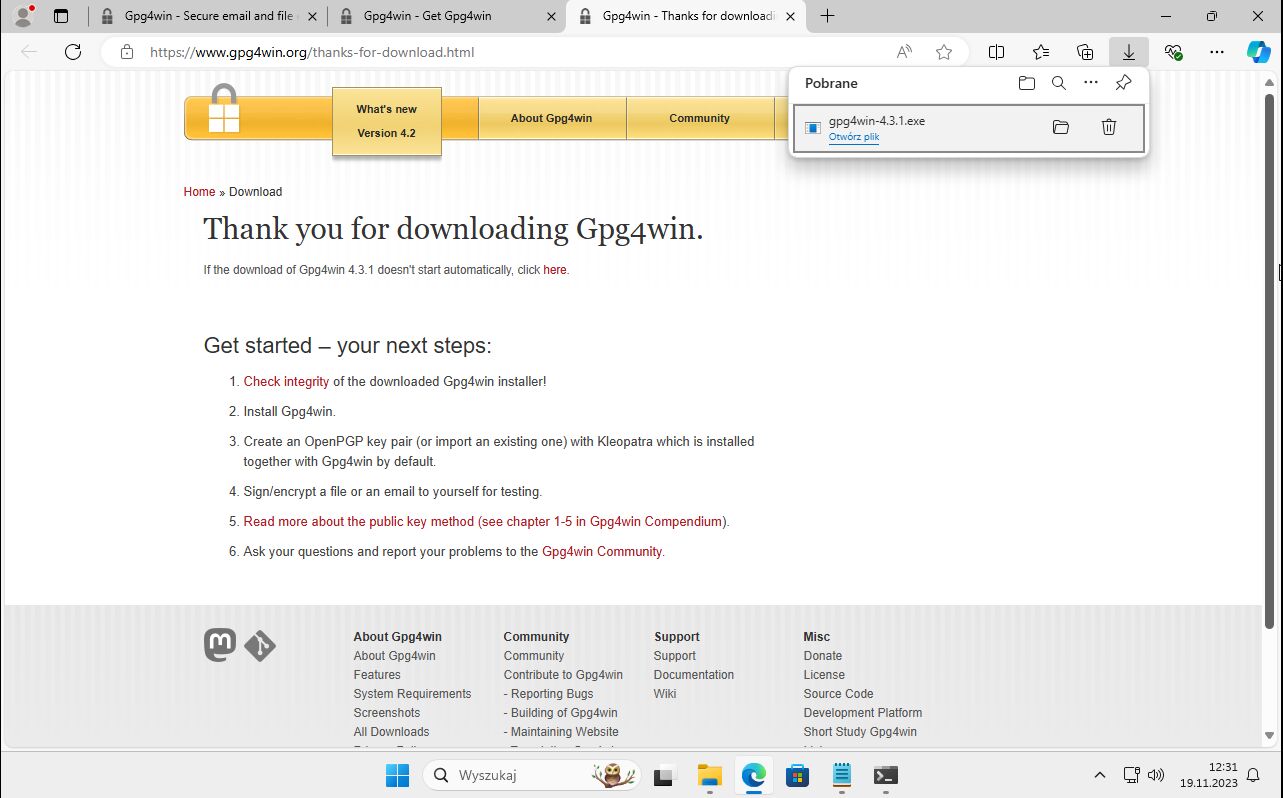Open more options menu in downloads panel

[x=1090, y=83]
